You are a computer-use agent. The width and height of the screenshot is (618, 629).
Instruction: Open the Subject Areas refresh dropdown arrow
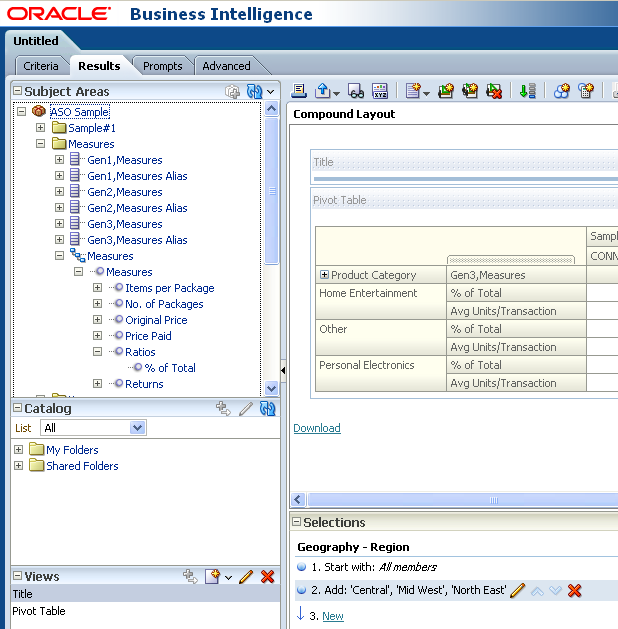[x=271, y=92]
